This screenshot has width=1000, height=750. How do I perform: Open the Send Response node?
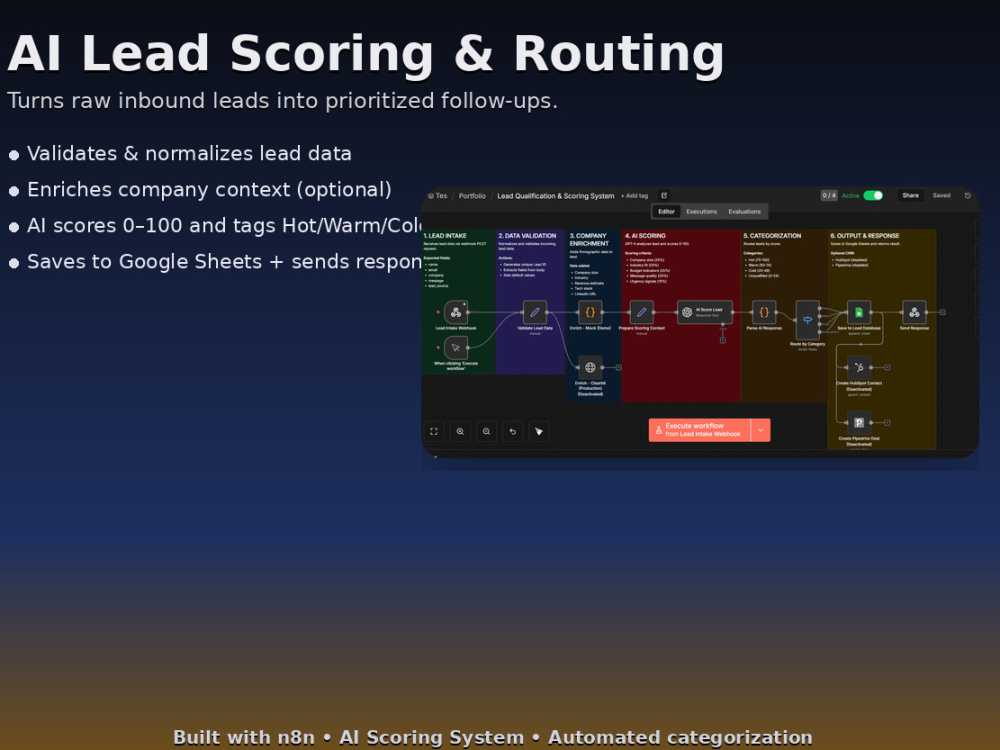point(914,312)
